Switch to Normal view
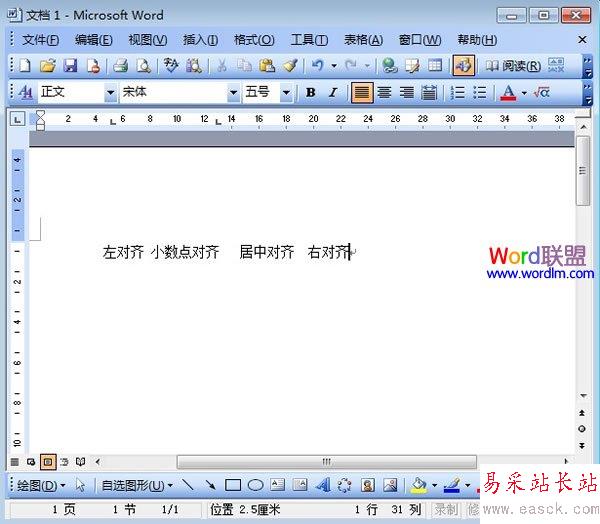600x524 pixels. 15,462
